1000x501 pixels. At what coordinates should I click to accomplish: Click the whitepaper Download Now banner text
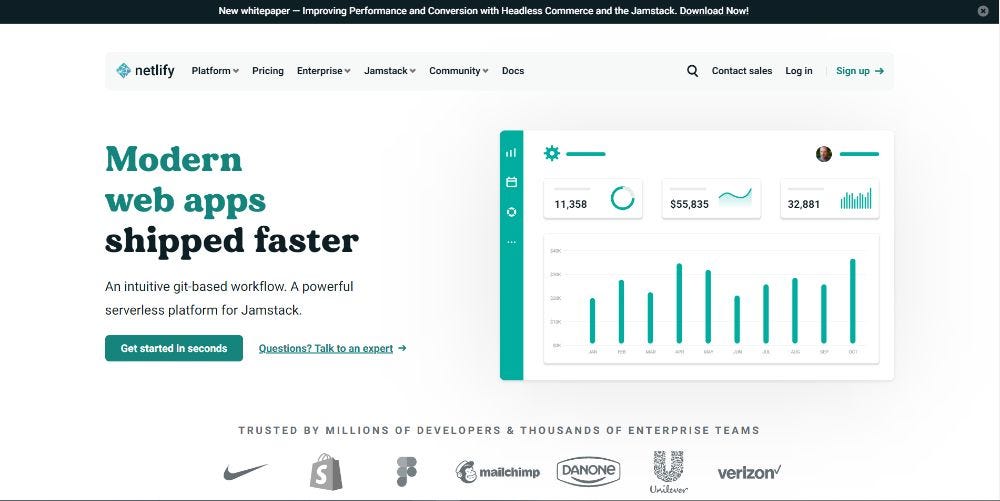483,11
